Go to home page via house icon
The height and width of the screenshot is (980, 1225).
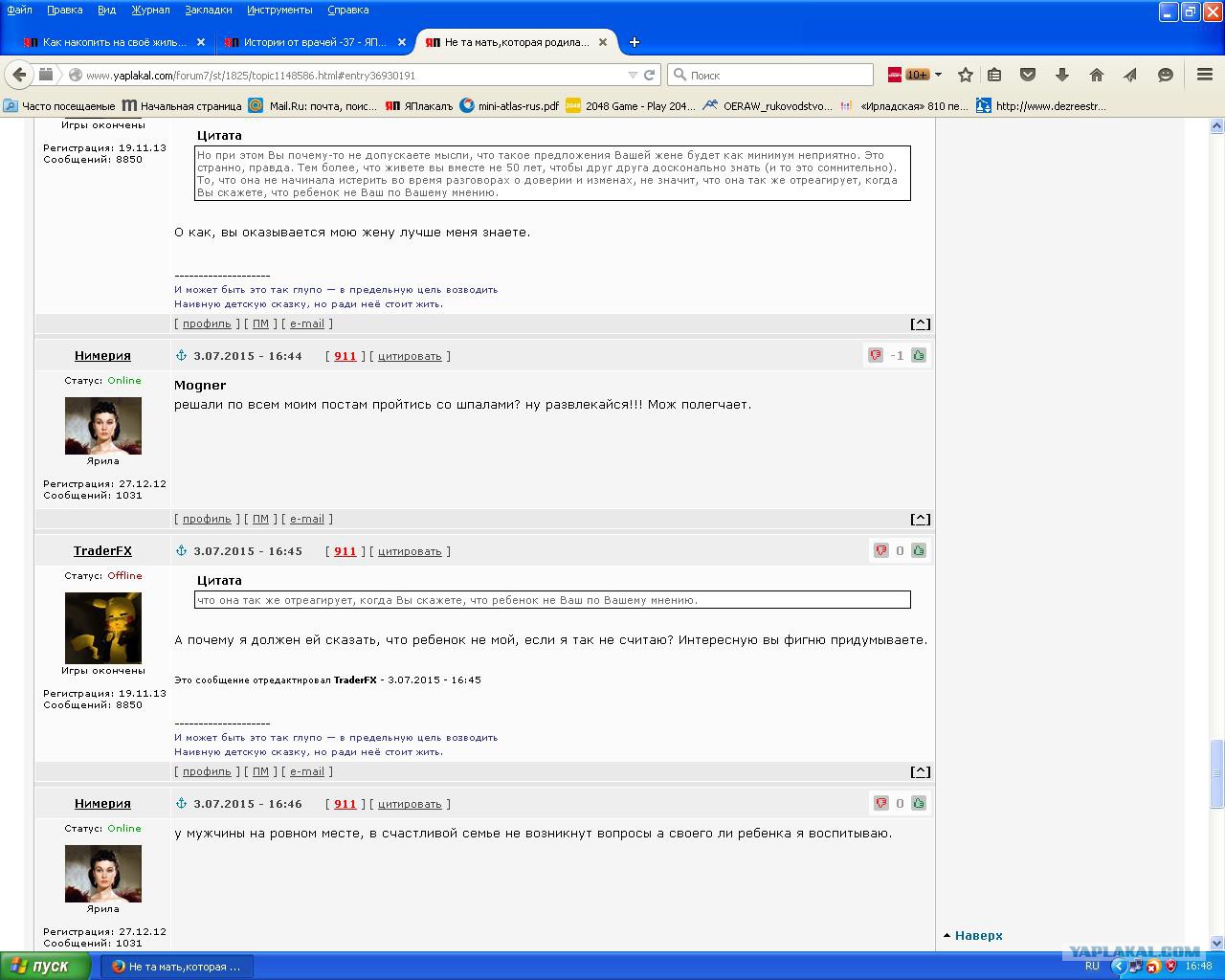click(x=1097, y=75)
